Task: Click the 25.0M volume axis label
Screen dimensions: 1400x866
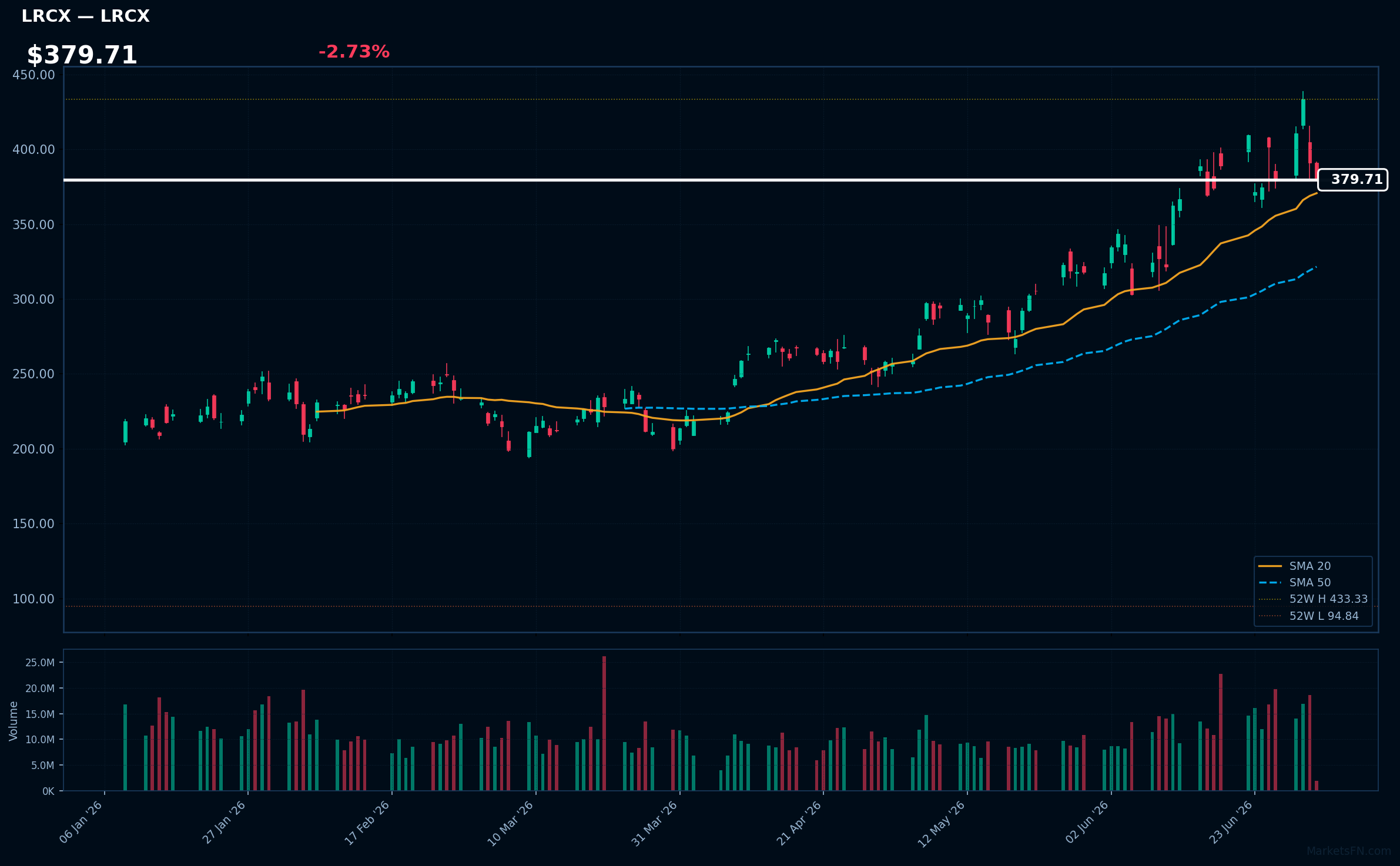Action: (40, 663)
